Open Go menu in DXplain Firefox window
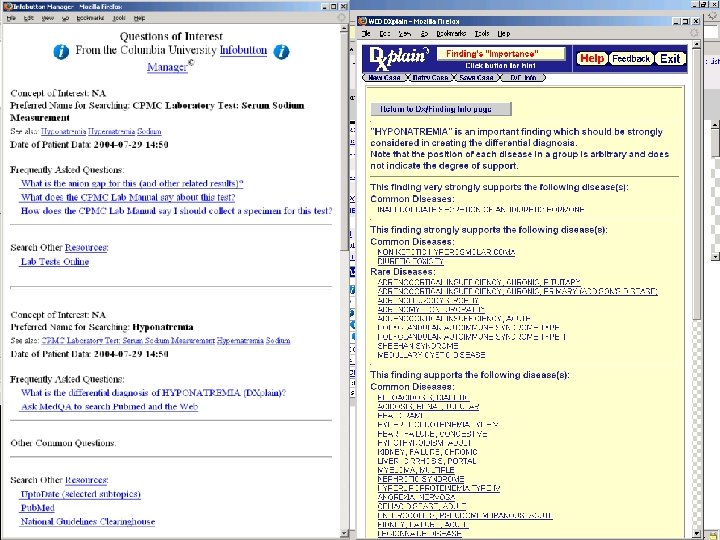 click(424, 34)
